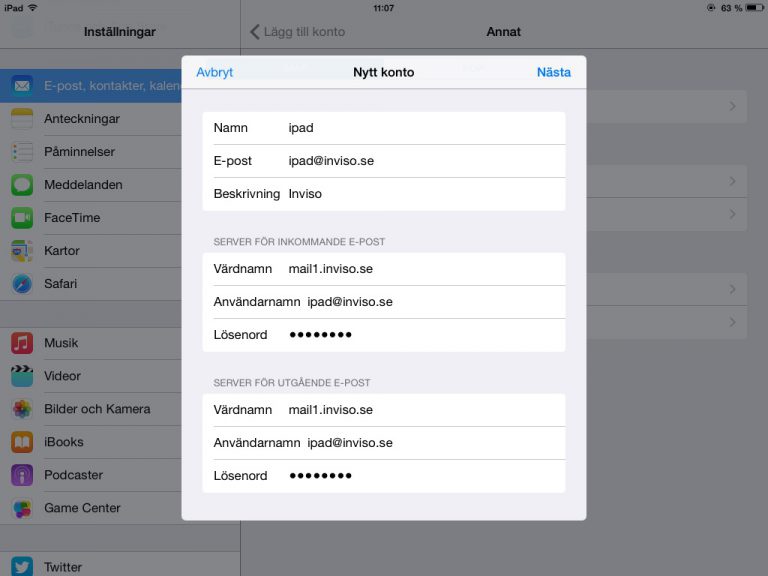
Task: Edit the Namn field
Action: (x=420, y=128)
